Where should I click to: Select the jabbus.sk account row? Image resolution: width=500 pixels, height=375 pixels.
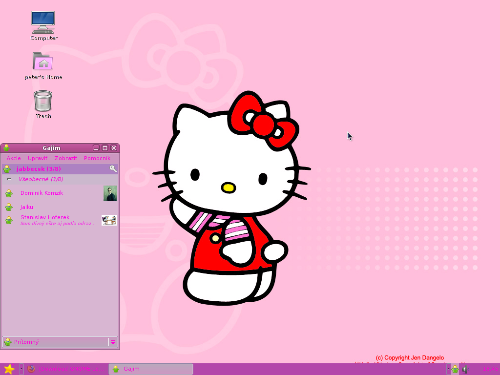(60, 169)
